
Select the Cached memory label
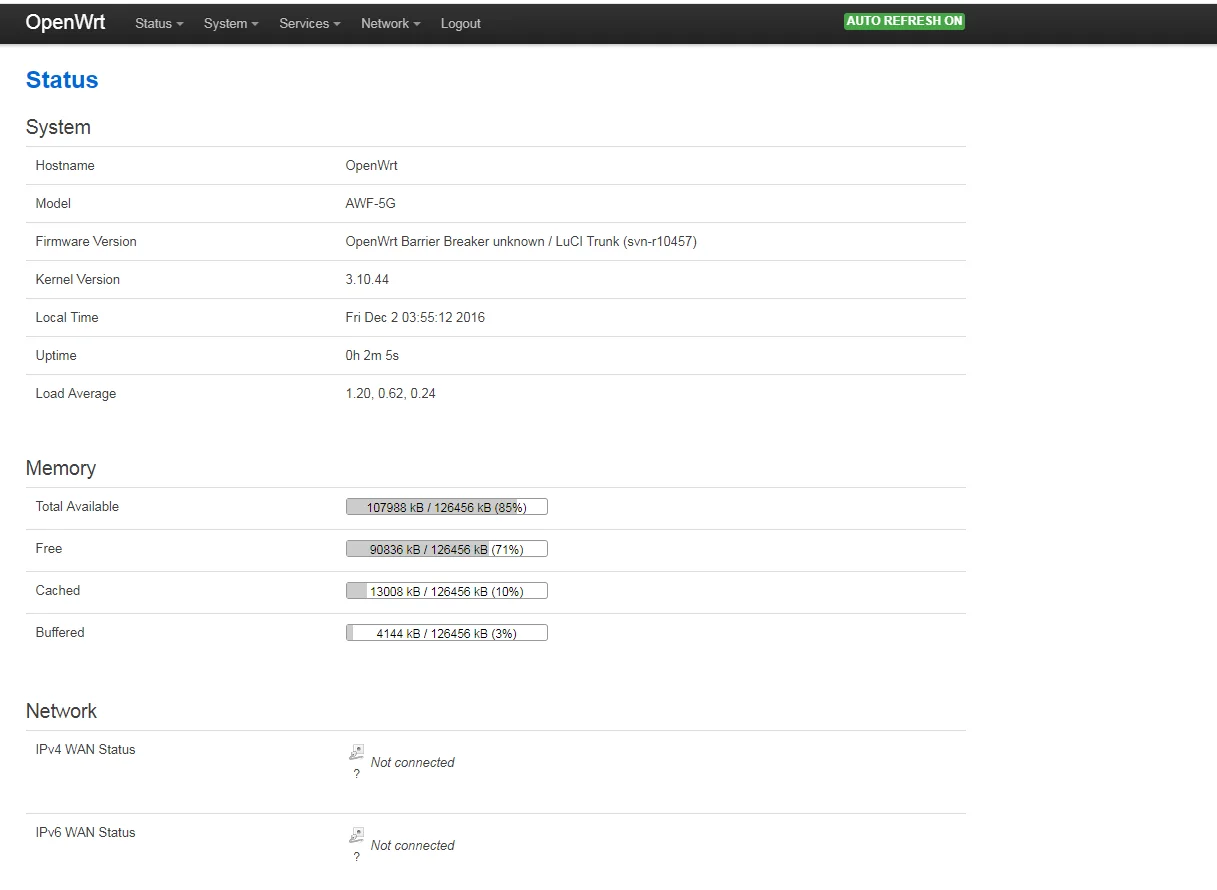tap(58, 590)
